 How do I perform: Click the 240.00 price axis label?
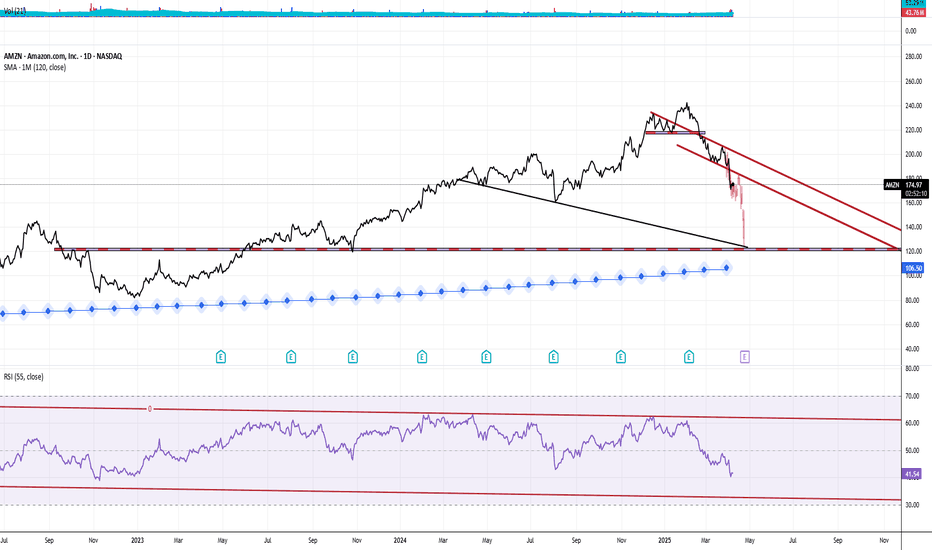click(914, 106)
